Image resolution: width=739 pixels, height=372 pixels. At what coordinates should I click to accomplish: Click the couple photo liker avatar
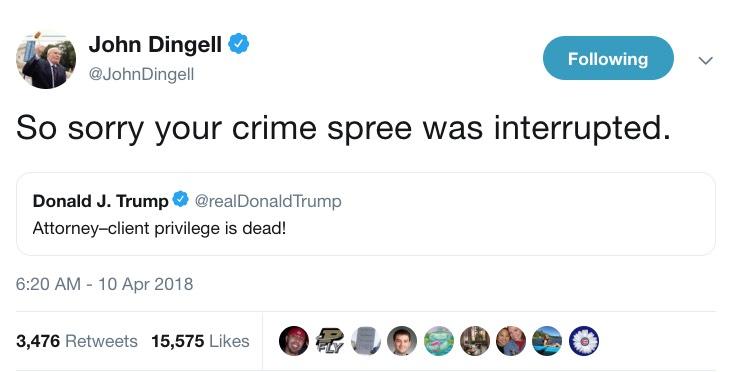pos(511,340)
